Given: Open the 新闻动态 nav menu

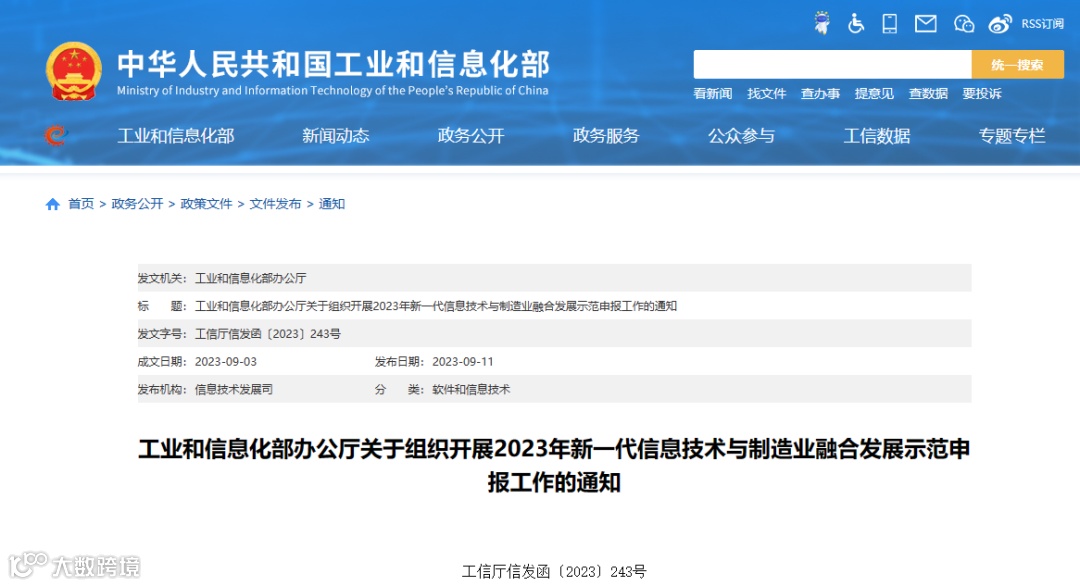Looking at the screenshot, I should pyautogui.click(x=335, y=136).
